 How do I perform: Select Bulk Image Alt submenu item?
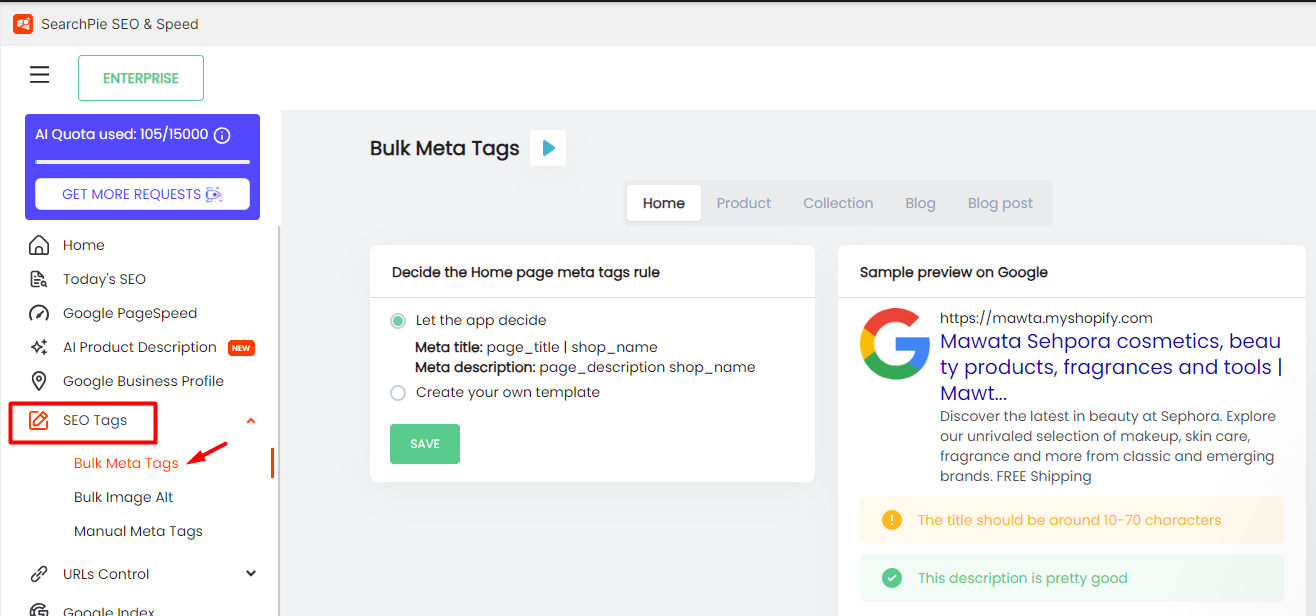coord(124,497)
